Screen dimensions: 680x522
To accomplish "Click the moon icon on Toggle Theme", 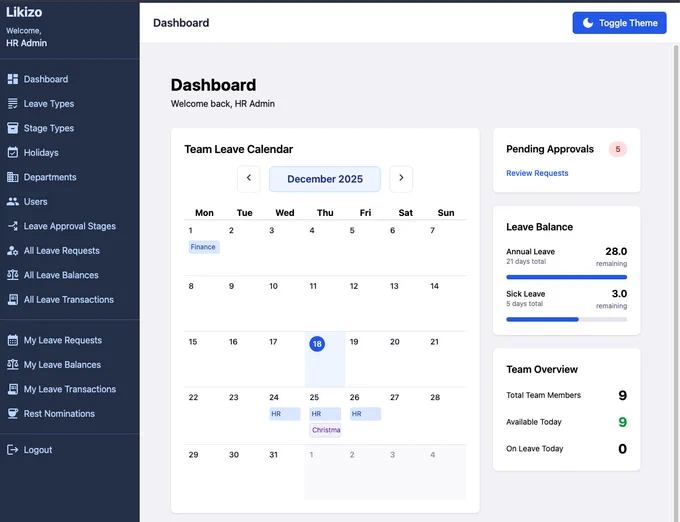I will pos(588,23).
